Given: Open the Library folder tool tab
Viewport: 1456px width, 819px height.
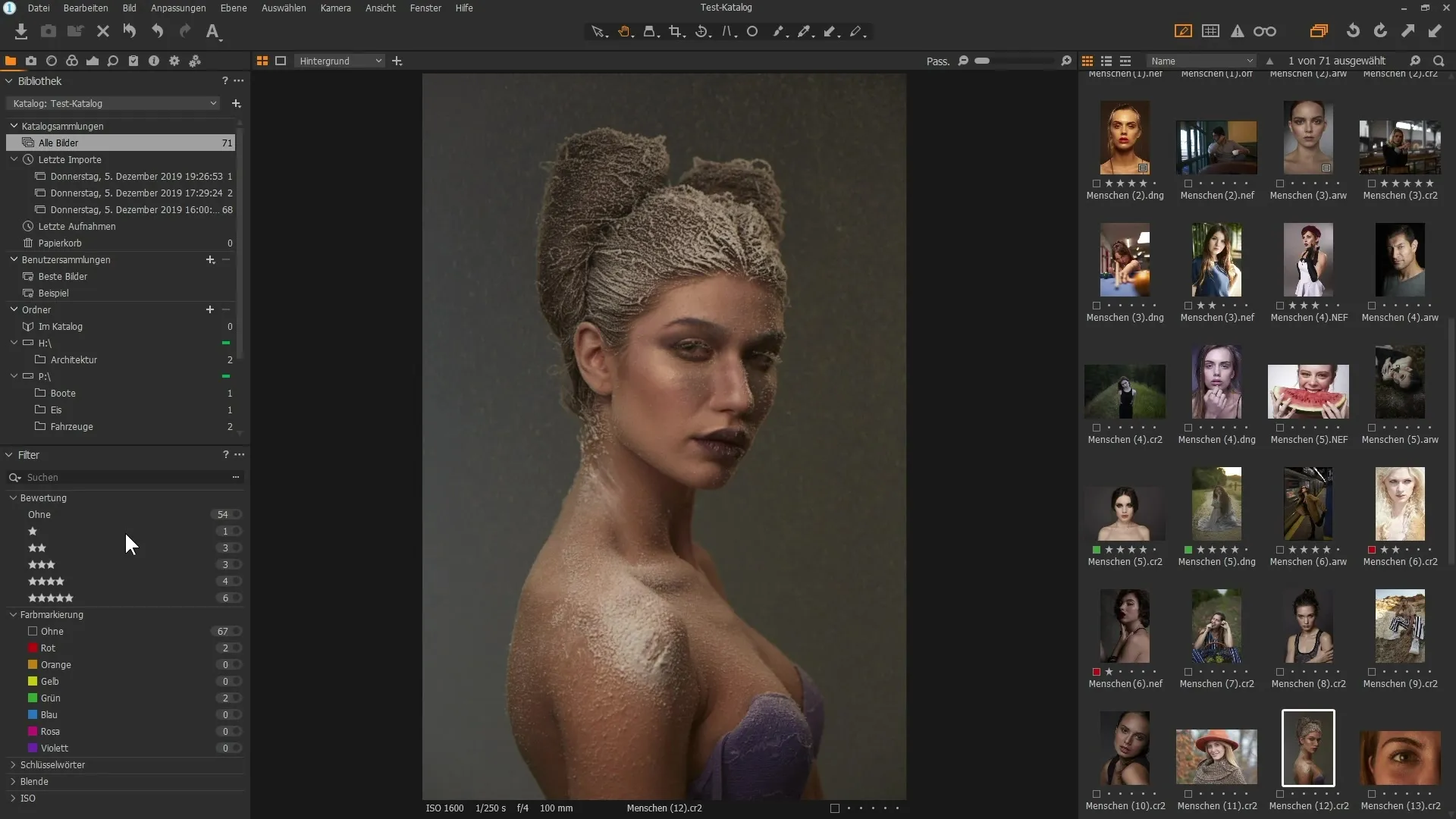Looking at the screenshot, I should point(11,61).
